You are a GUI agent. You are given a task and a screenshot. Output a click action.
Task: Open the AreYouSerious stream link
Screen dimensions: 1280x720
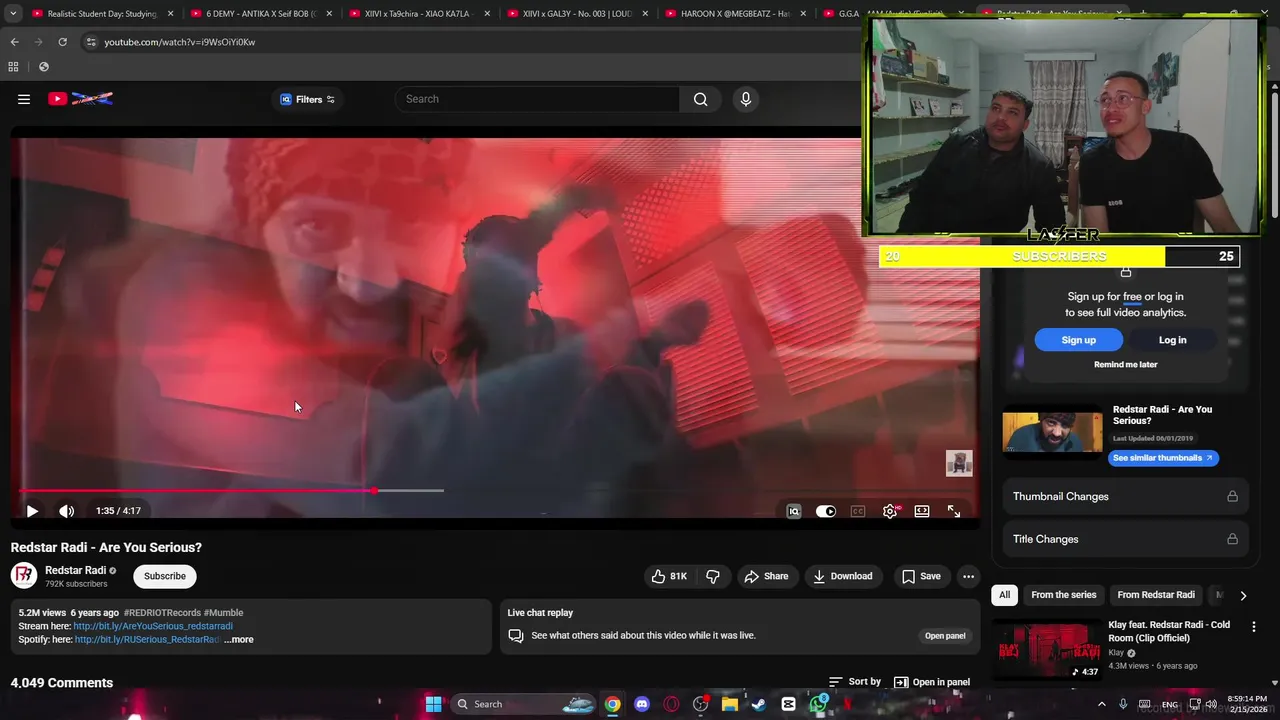tap(153, 626)
